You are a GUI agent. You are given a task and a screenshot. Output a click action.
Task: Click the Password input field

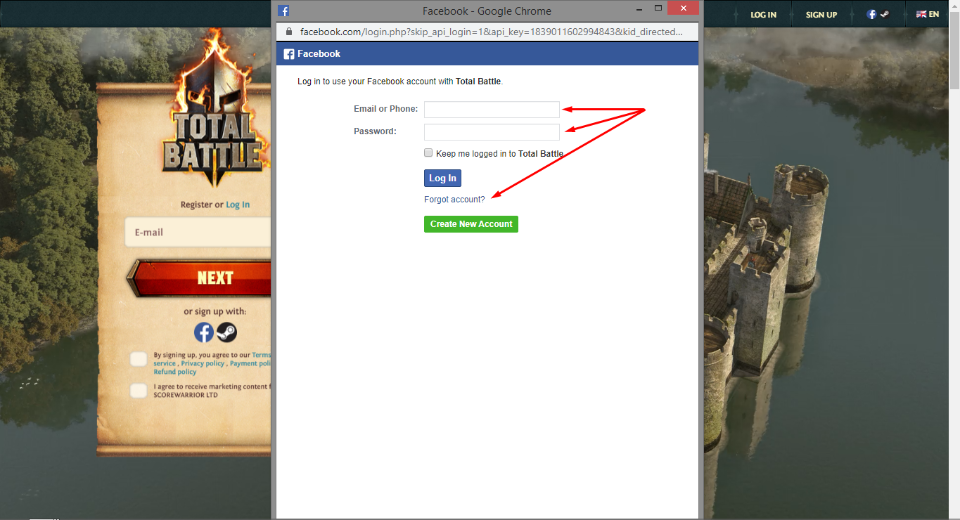[x=492, y=132]
